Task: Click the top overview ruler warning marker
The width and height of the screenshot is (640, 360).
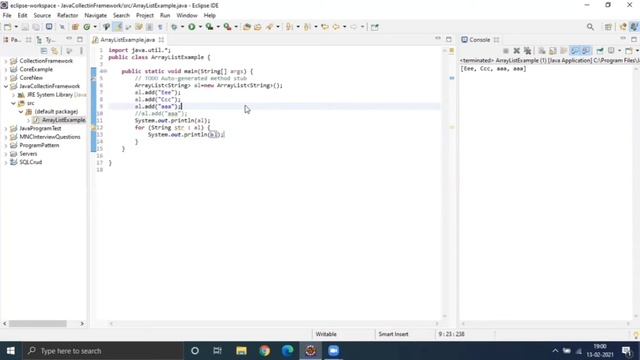Action: click(451, 51)
